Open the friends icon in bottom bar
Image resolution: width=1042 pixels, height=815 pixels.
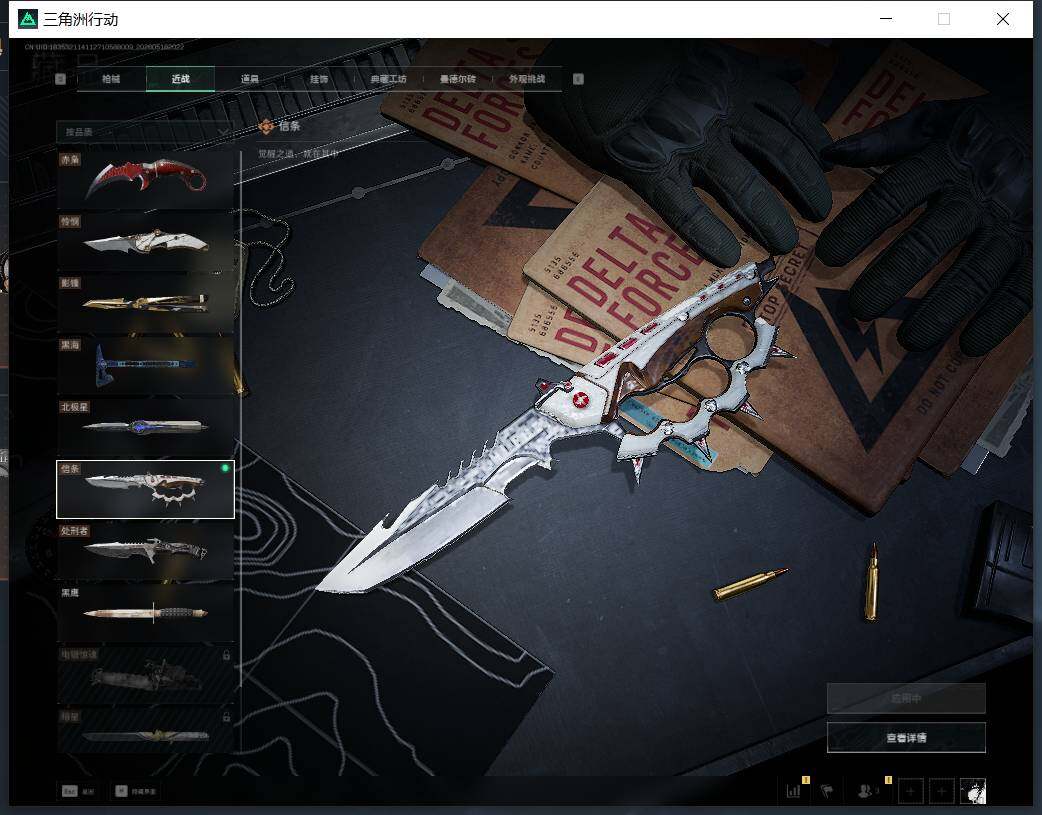tap(866, 791)
